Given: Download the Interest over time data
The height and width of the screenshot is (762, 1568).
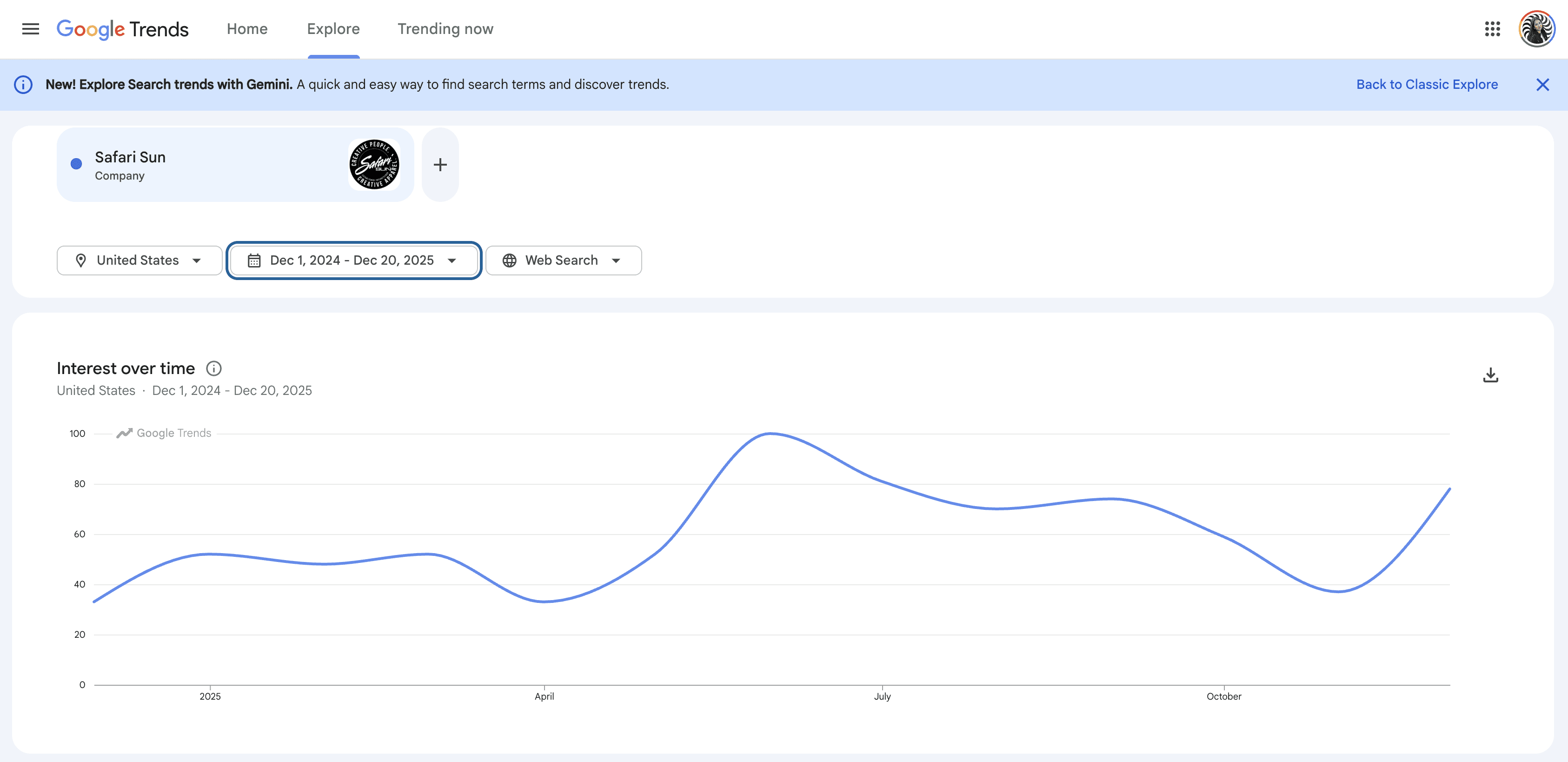Looking at the screenshot, I should (1490, 375).
